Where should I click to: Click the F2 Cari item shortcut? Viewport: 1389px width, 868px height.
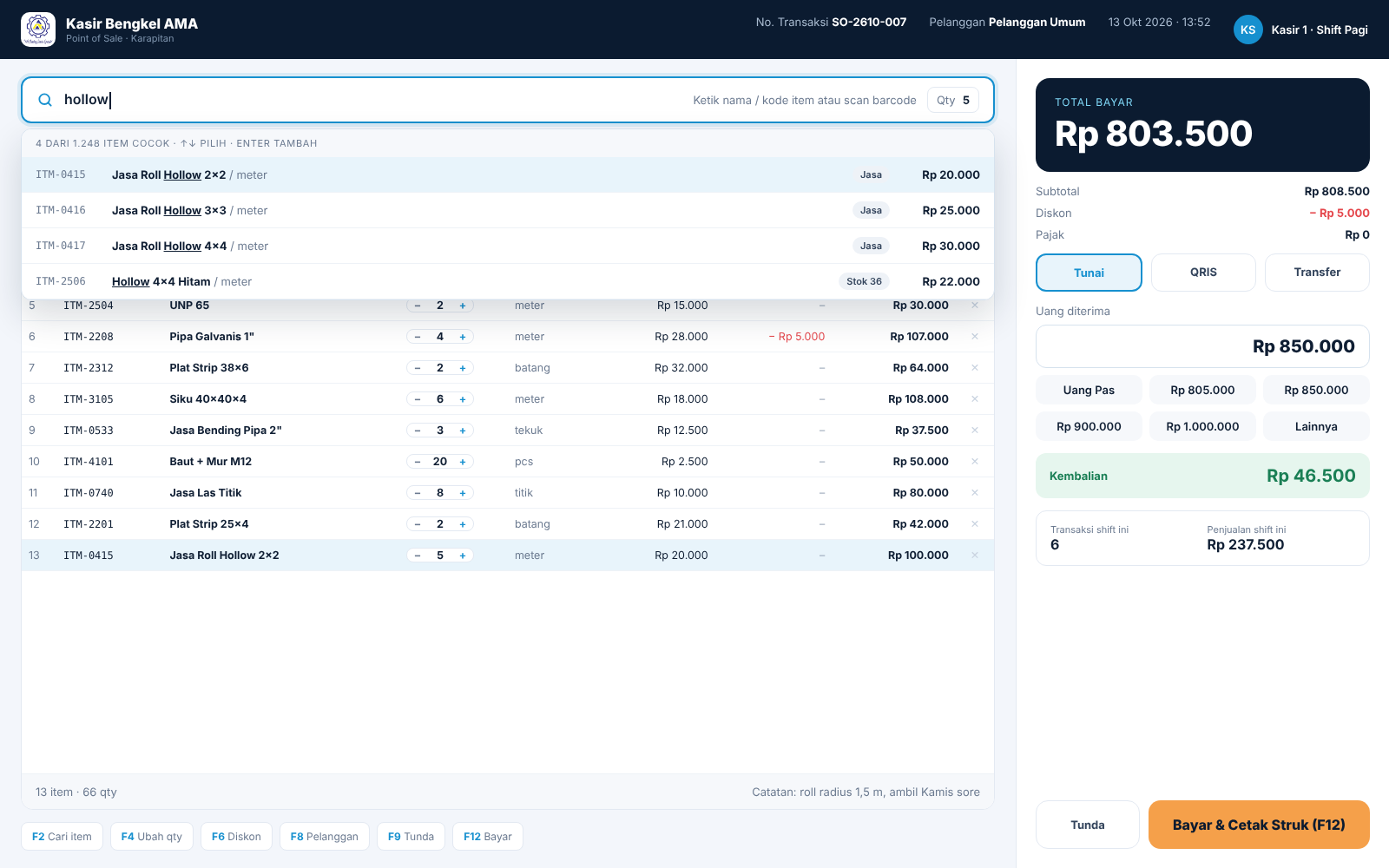(x=62, y=837)
